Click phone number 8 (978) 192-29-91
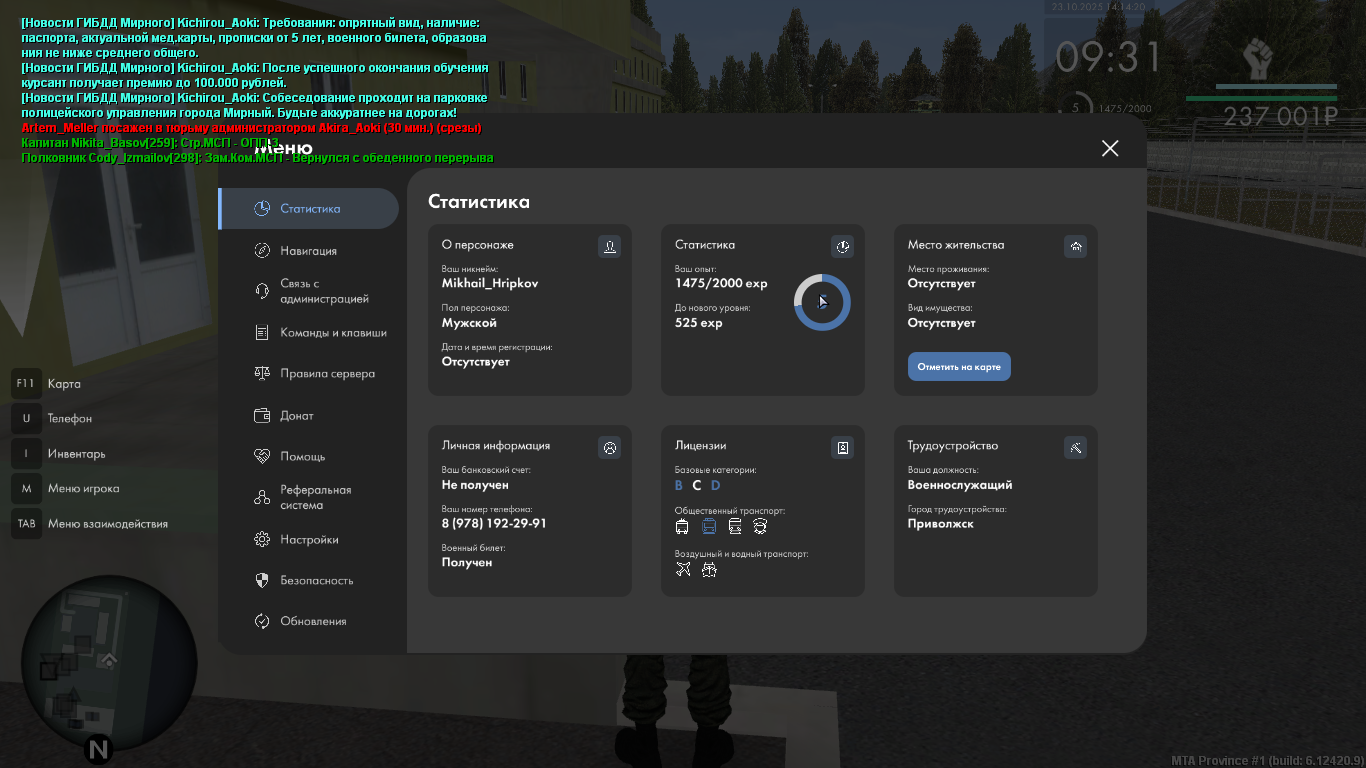Viewport: 1366px width, 768px height. coord(494,523)
